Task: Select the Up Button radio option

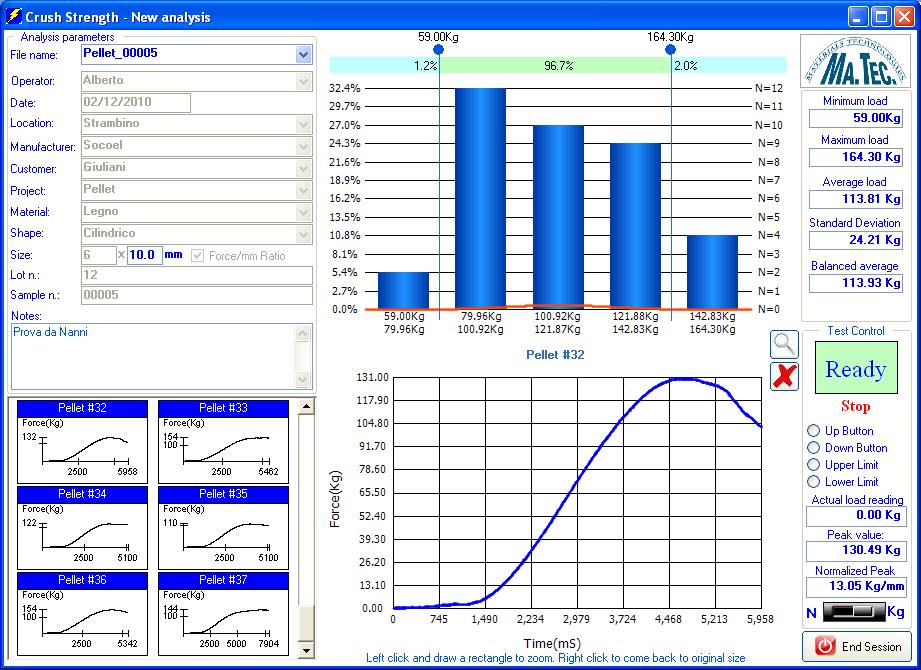Action: (x=814, y=431)
